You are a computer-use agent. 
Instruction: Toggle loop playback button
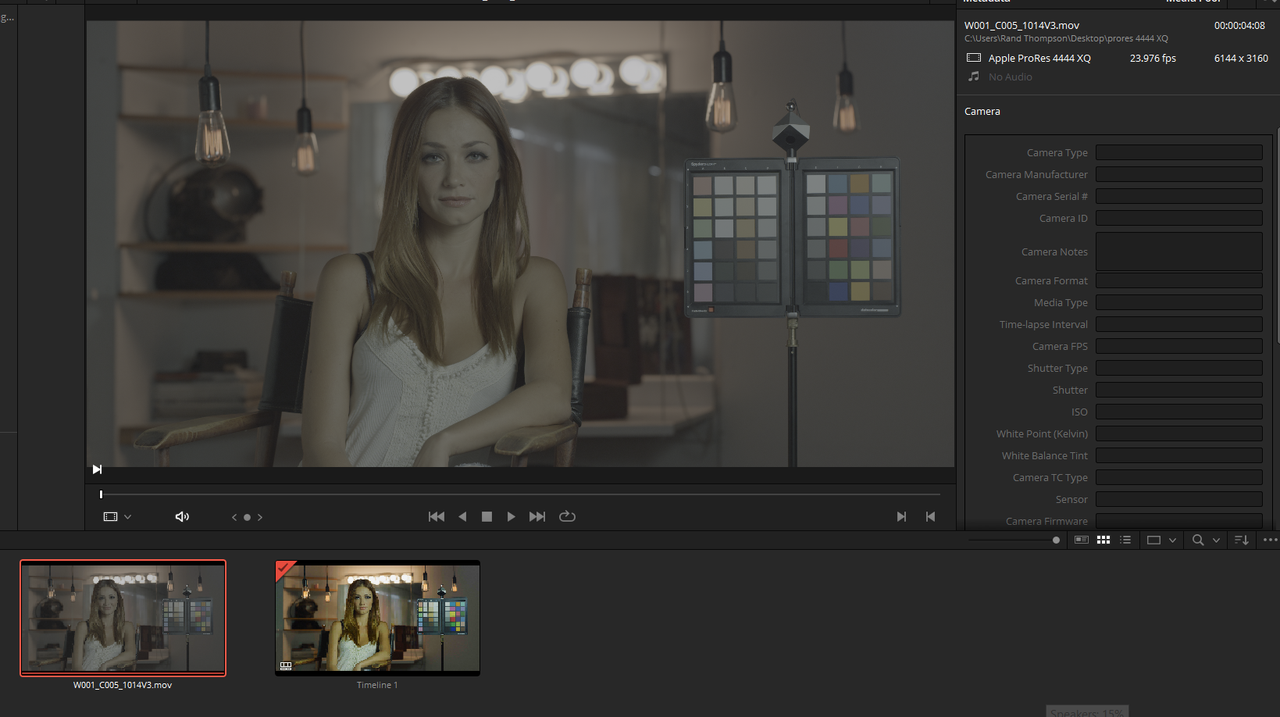point(567,516)
